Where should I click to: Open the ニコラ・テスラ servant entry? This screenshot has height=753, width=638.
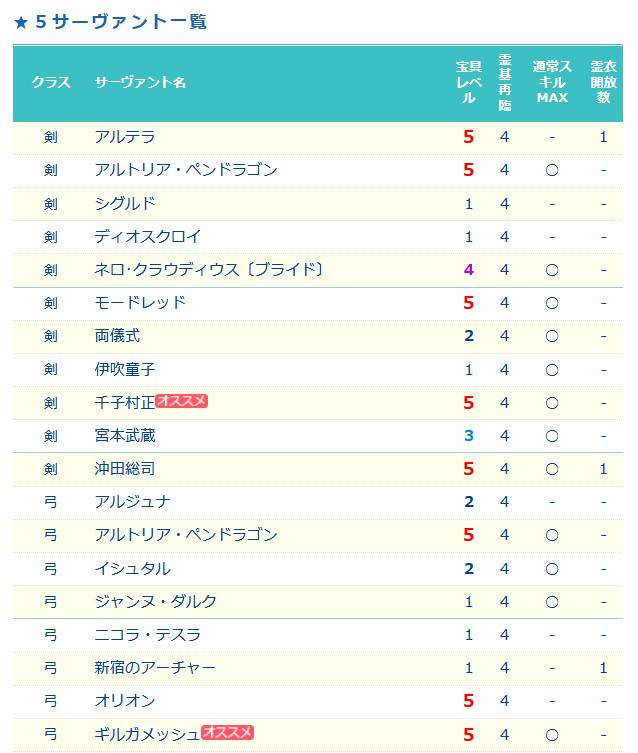click(147, 635)
